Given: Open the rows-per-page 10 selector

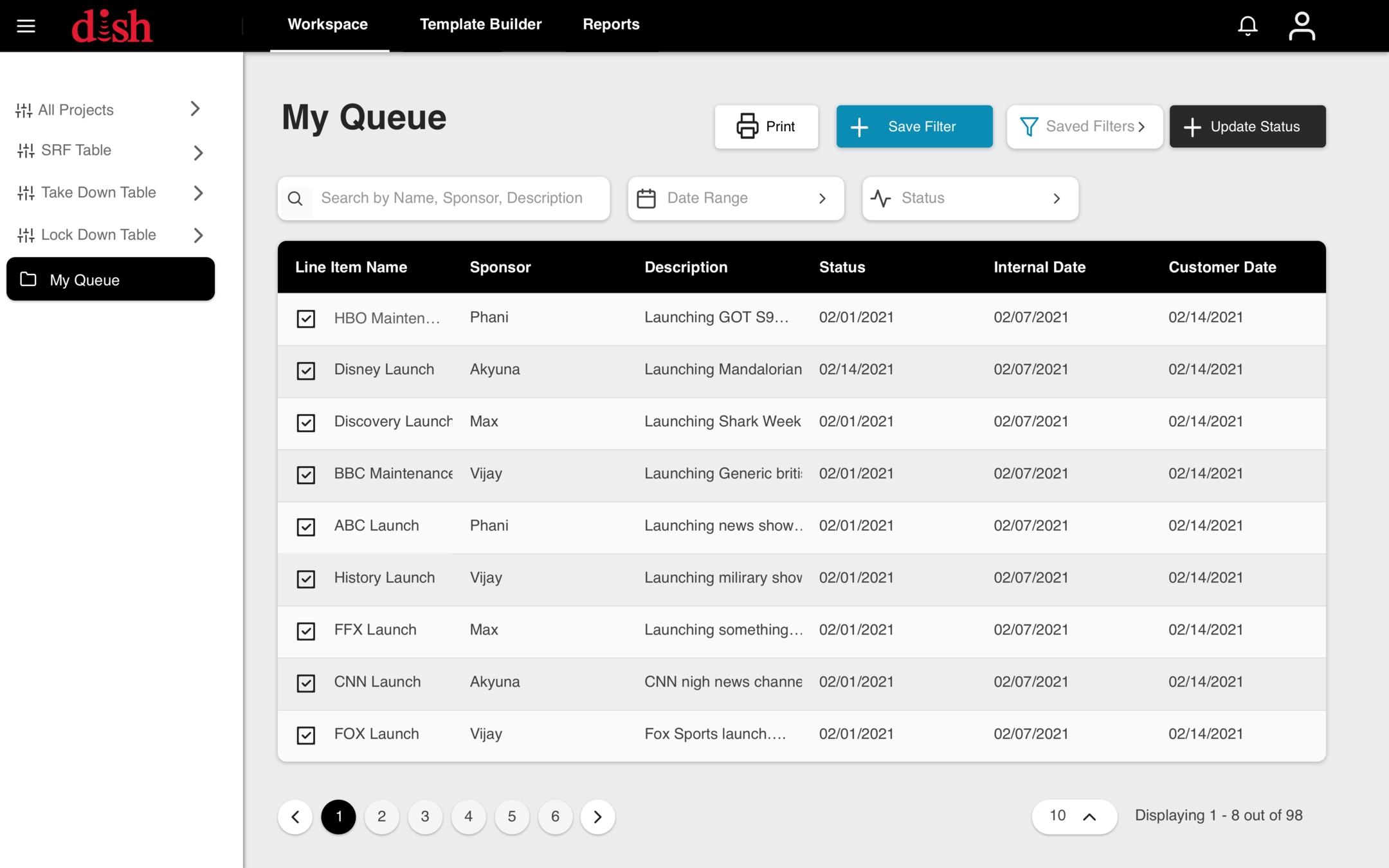Looking at the screenshot, I should pyautogui.click(x=1074, y=817).
